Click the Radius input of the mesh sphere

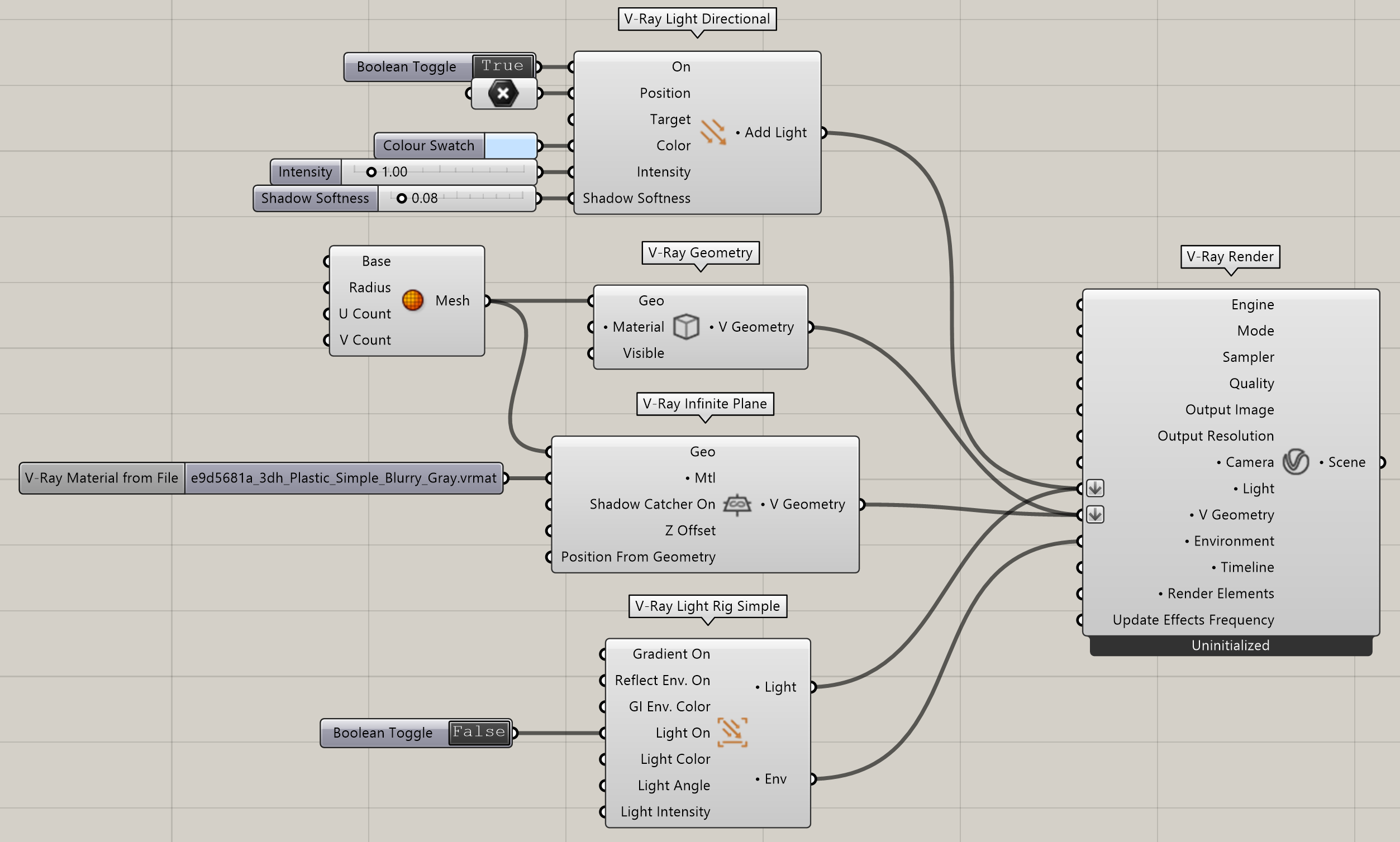370,288
